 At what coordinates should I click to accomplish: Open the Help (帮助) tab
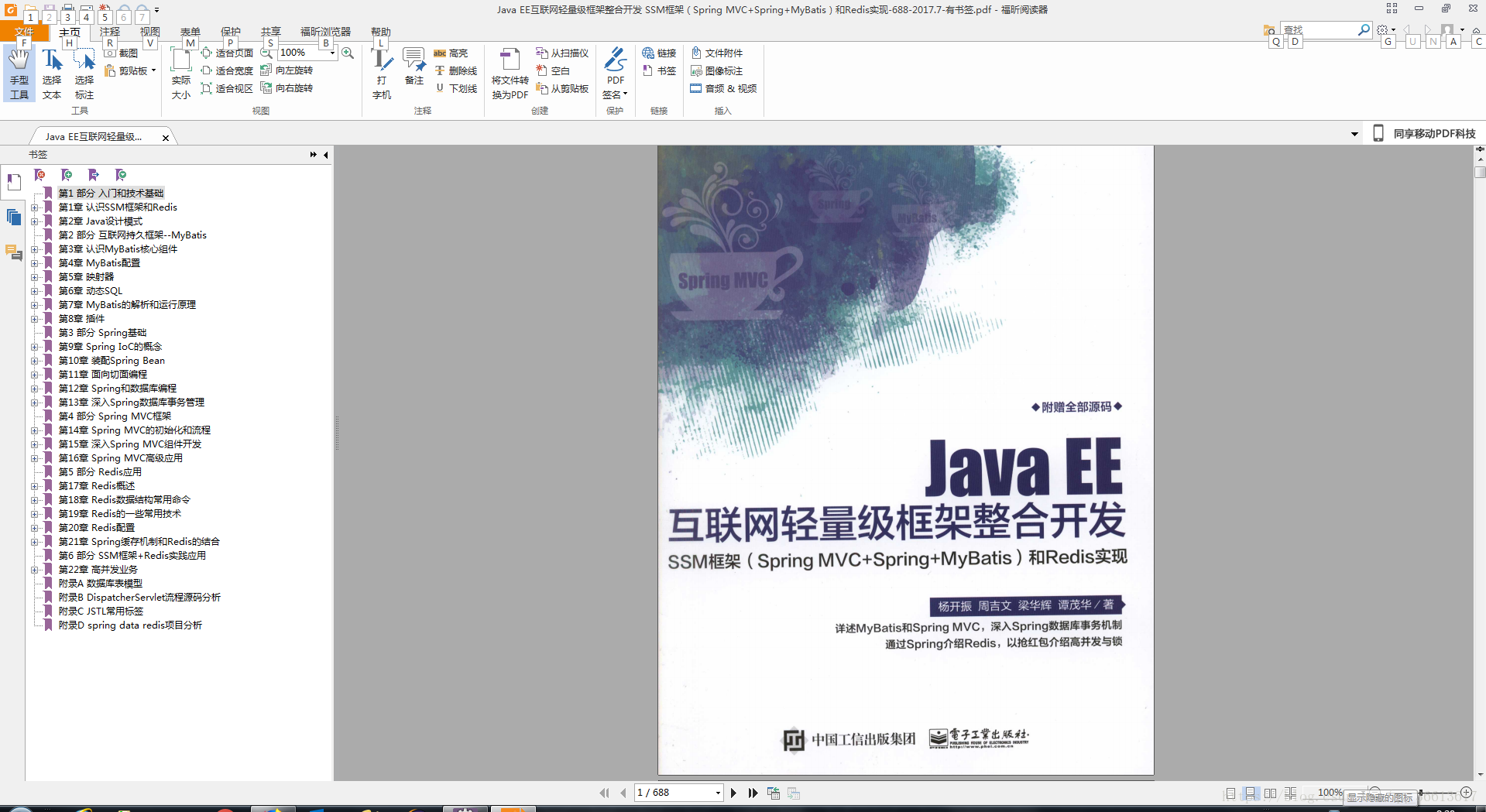[x=381, y=32]
